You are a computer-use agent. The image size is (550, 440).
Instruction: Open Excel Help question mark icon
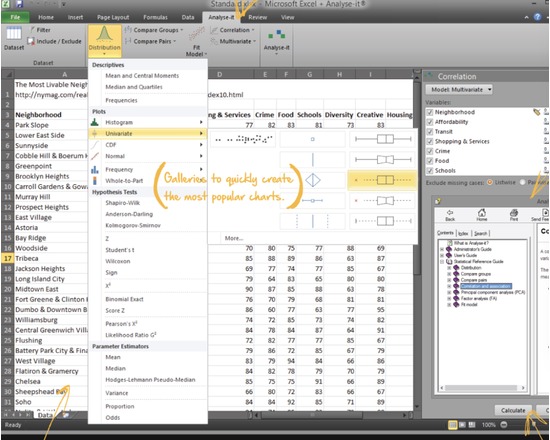pos(537,17)
